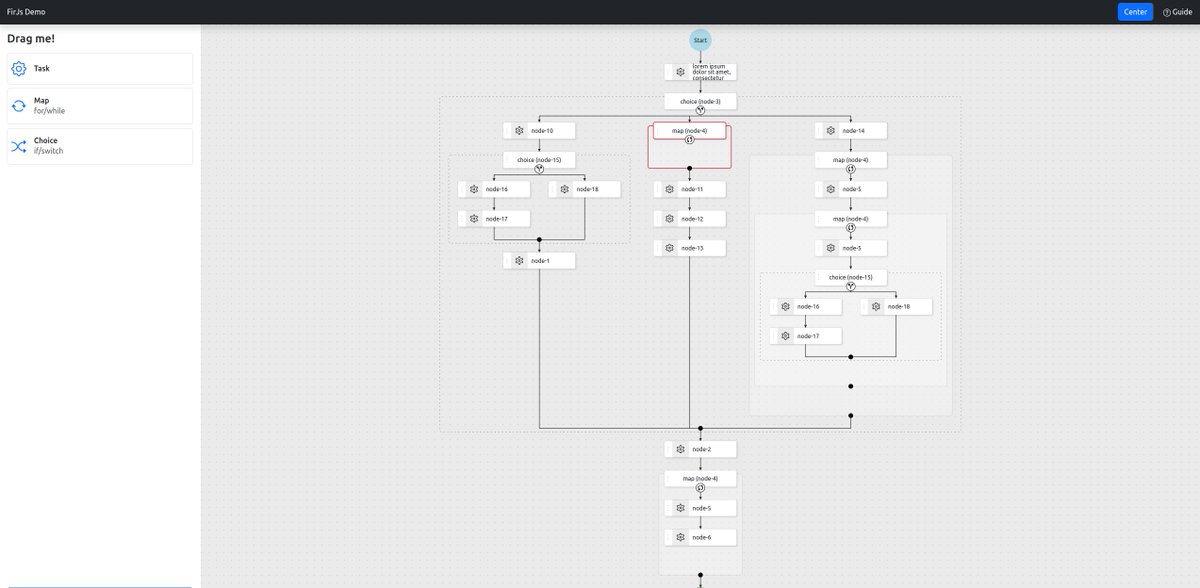Click the Task gear icon in the palette
This screenshot has height=588, width=1200.
pos(18,69)
